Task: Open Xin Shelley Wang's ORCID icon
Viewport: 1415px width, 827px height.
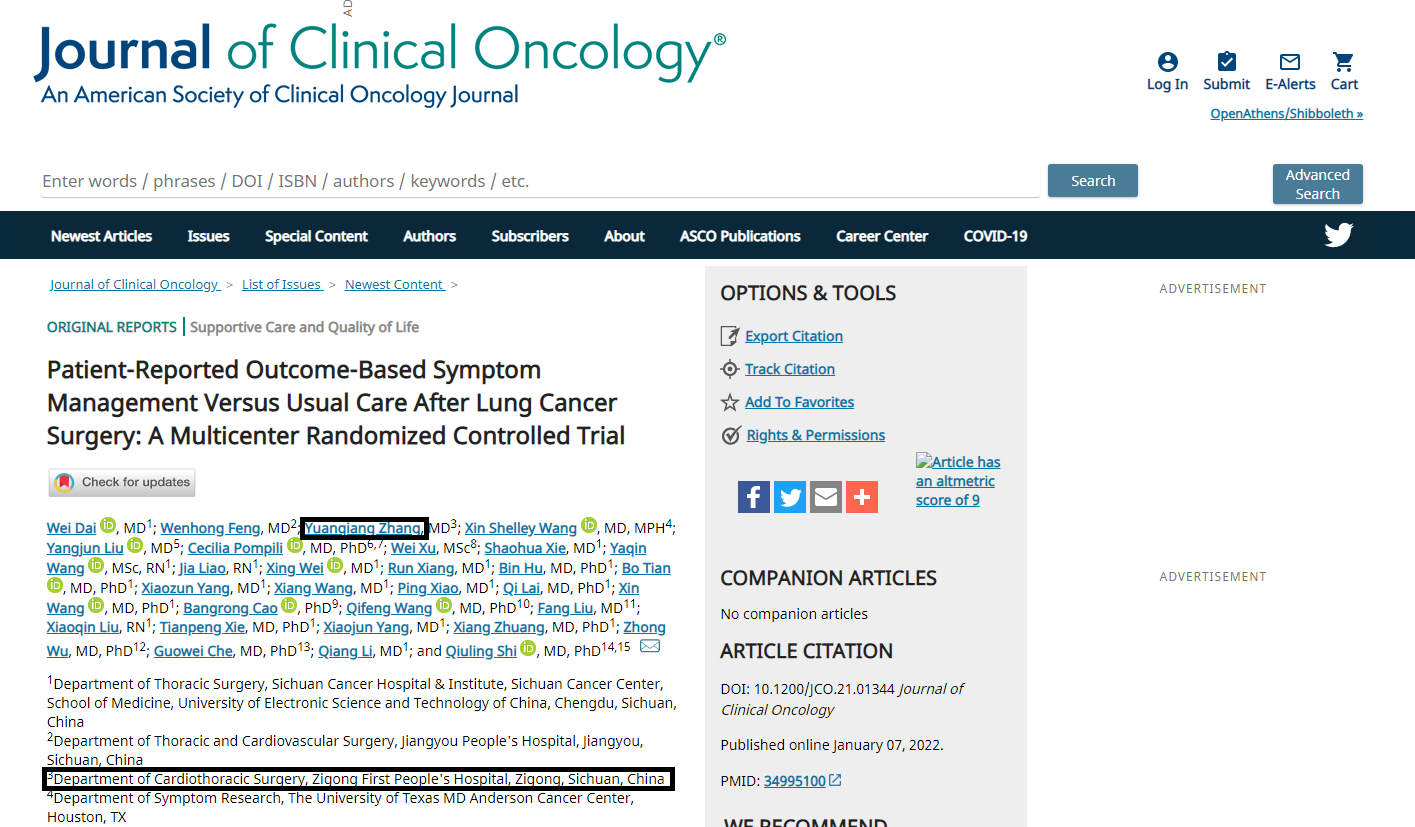Action: 589,526
